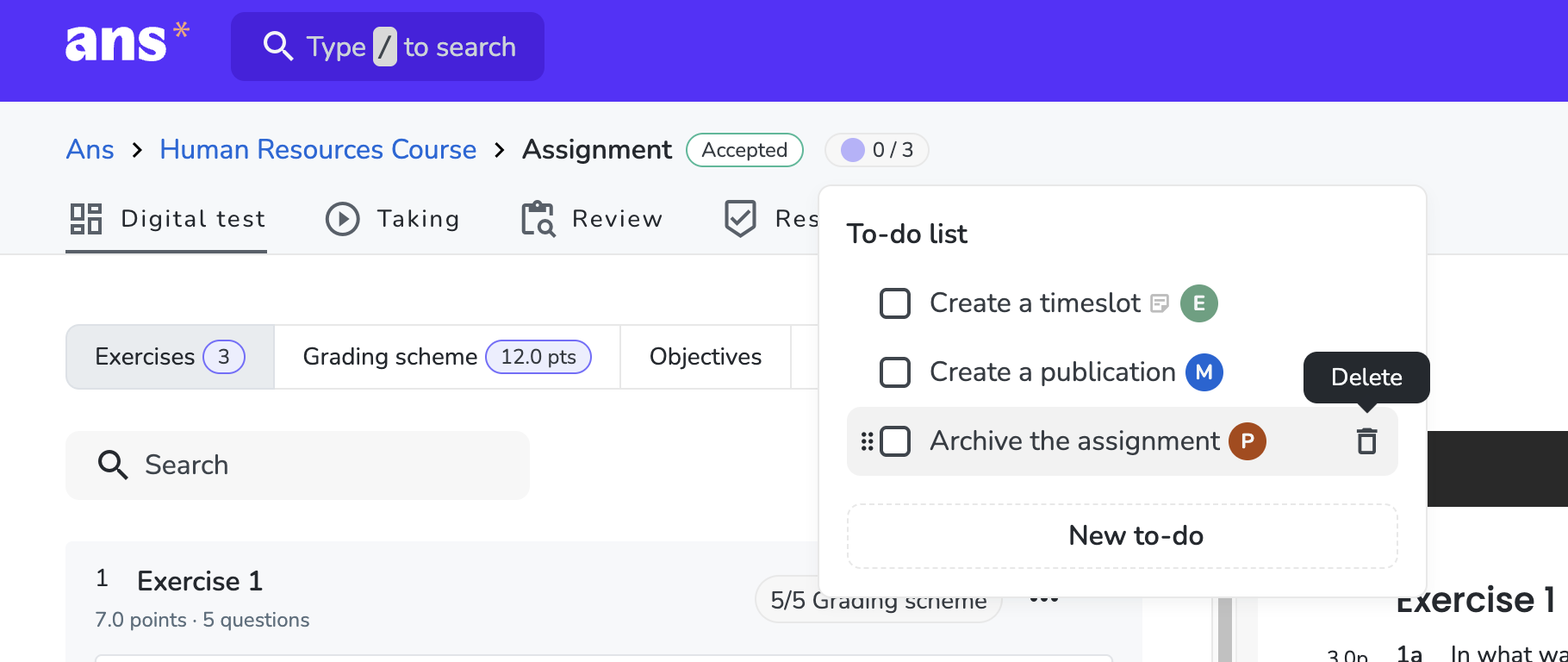
Task: Click the Assignment breadcrumb title
Action: 597,150
